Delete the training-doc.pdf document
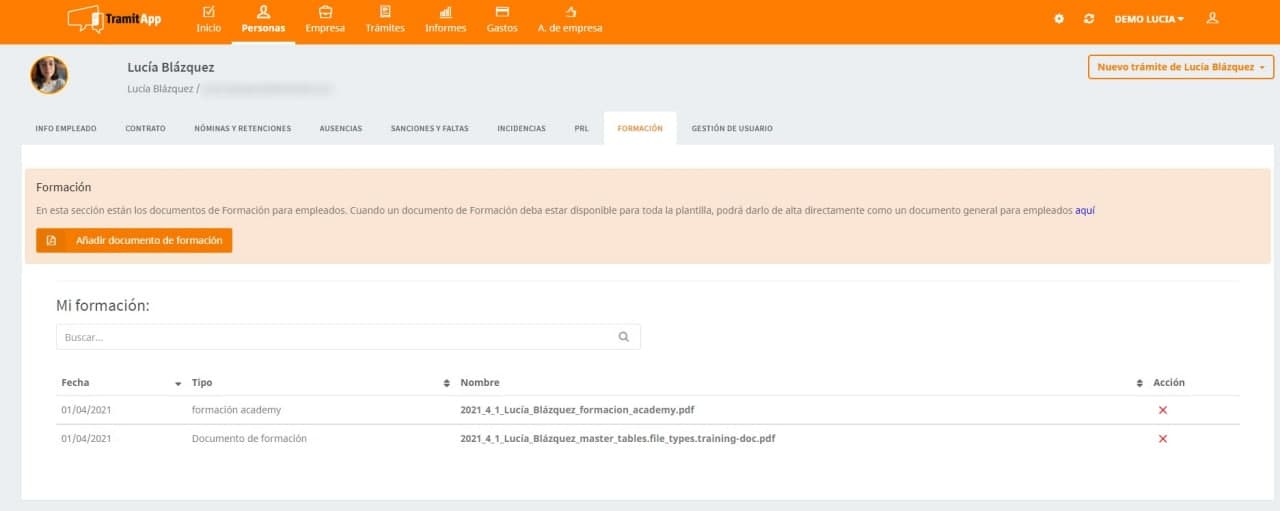The image size is (1280, 511). coord(1162,439)
